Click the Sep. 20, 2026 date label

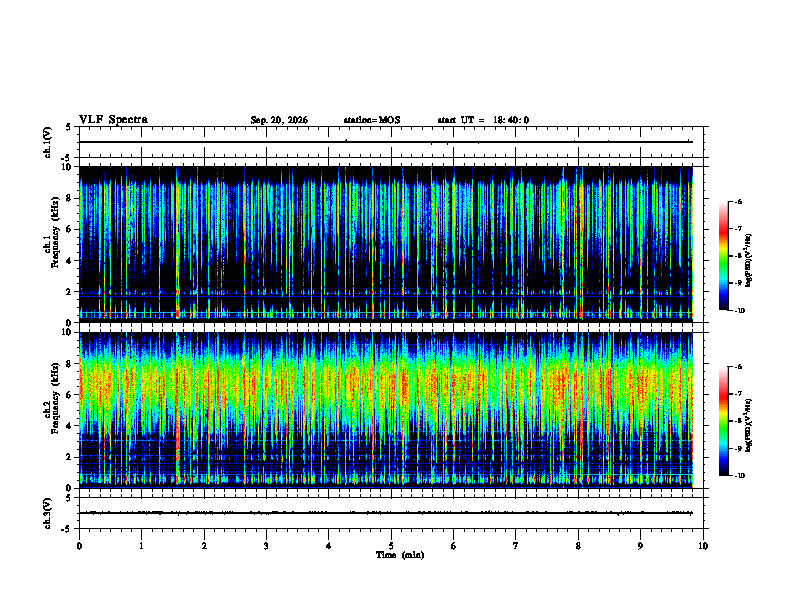[279, 120]
